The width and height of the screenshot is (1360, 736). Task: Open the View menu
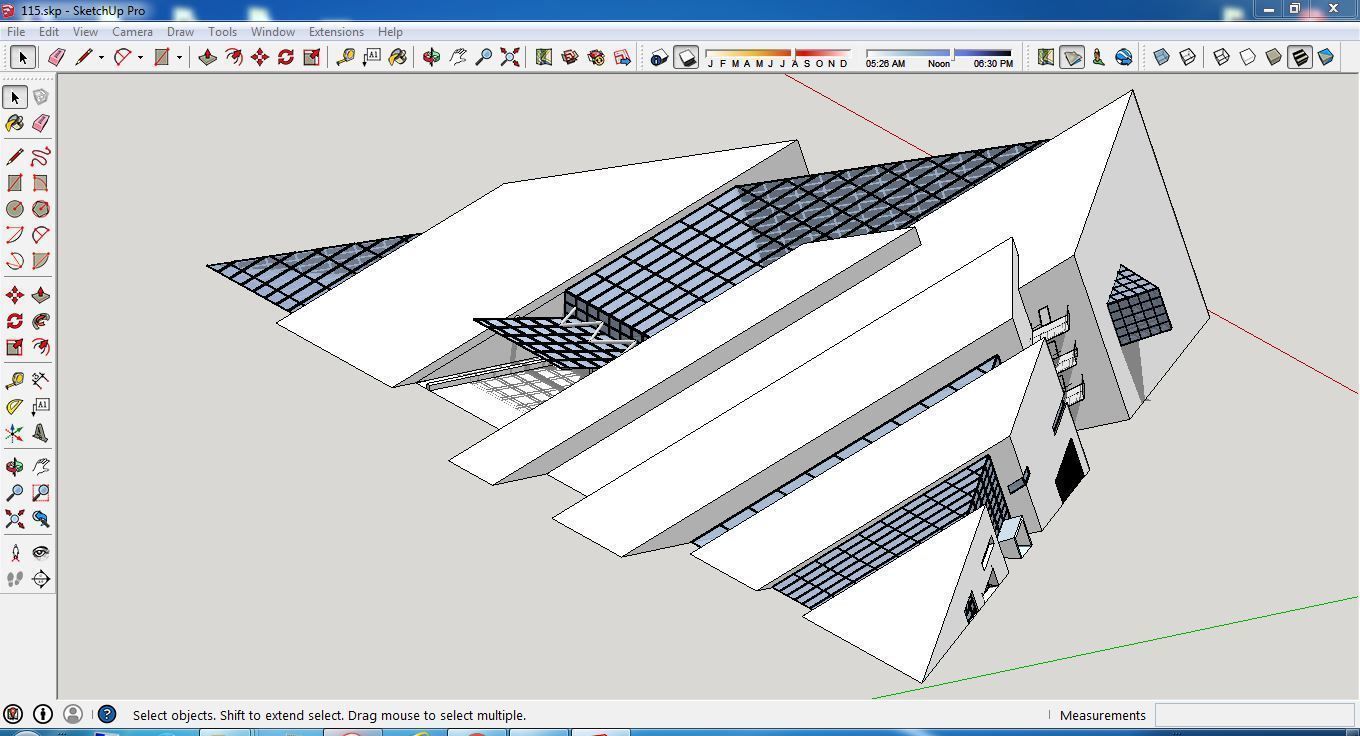click(x=85, y=32)
